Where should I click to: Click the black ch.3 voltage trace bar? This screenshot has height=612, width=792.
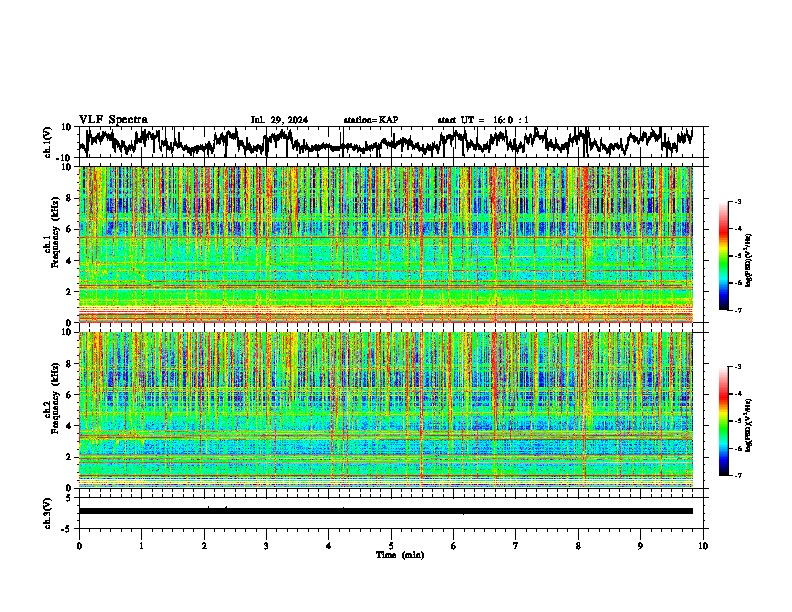[386, 511]
